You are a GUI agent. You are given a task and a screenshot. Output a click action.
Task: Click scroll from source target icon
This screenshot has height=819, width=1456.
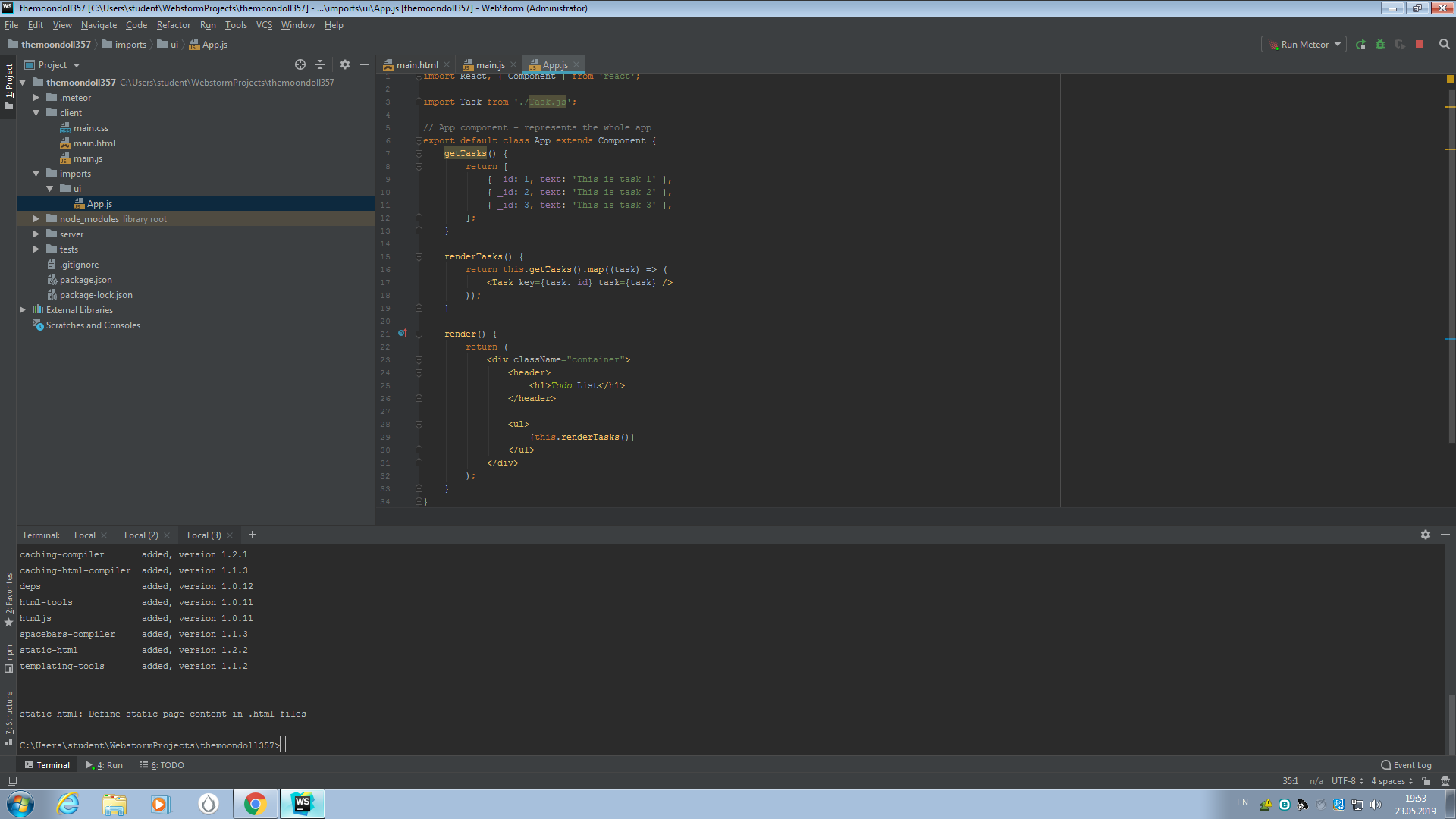pos(300,65)
